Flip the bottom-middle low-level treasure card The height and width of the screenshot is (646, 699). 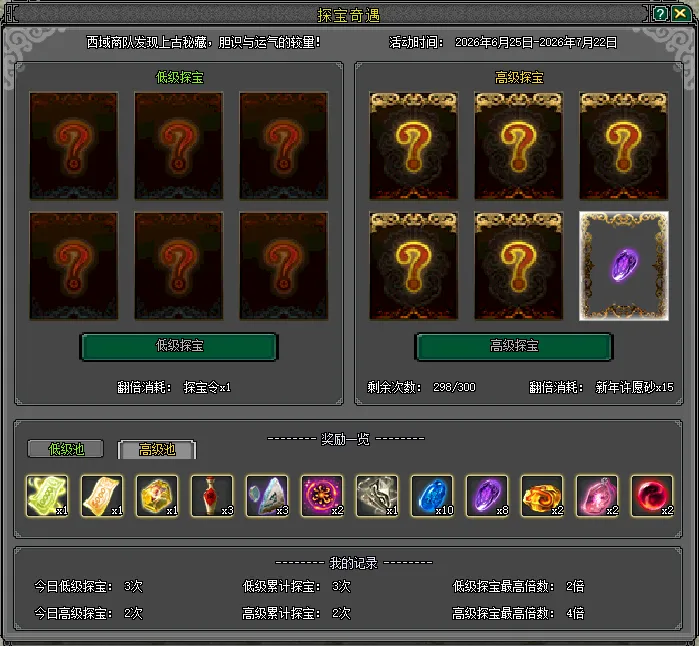(x=179, y=266)
